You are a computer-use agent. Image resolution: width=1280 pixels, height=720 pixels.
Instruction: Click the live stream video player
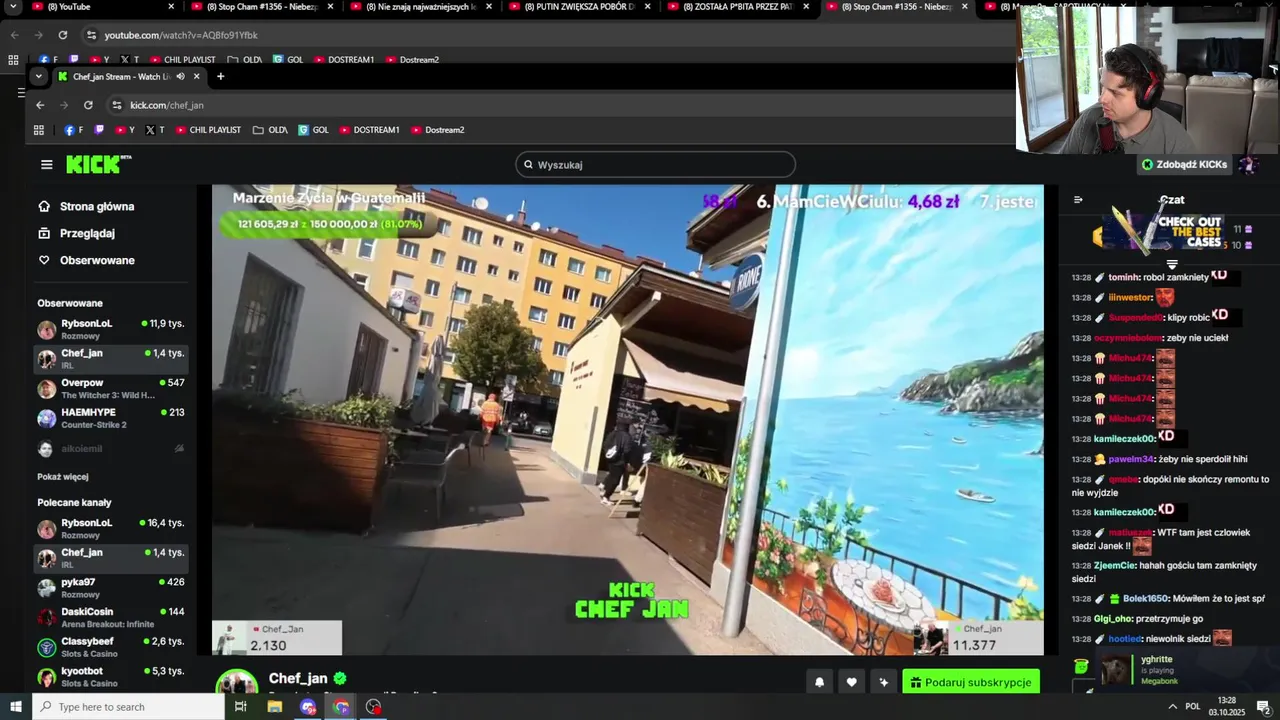pyautogui.click(x=627, y=420)
